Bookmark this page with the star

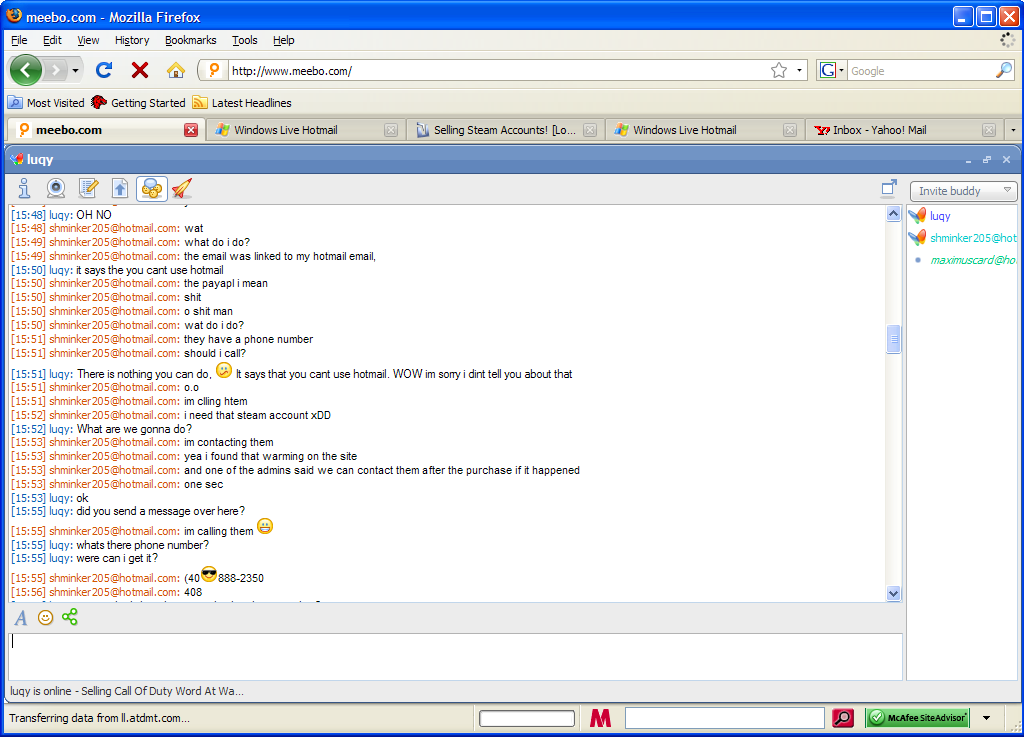pyautogui.click(x=778, y=71)
